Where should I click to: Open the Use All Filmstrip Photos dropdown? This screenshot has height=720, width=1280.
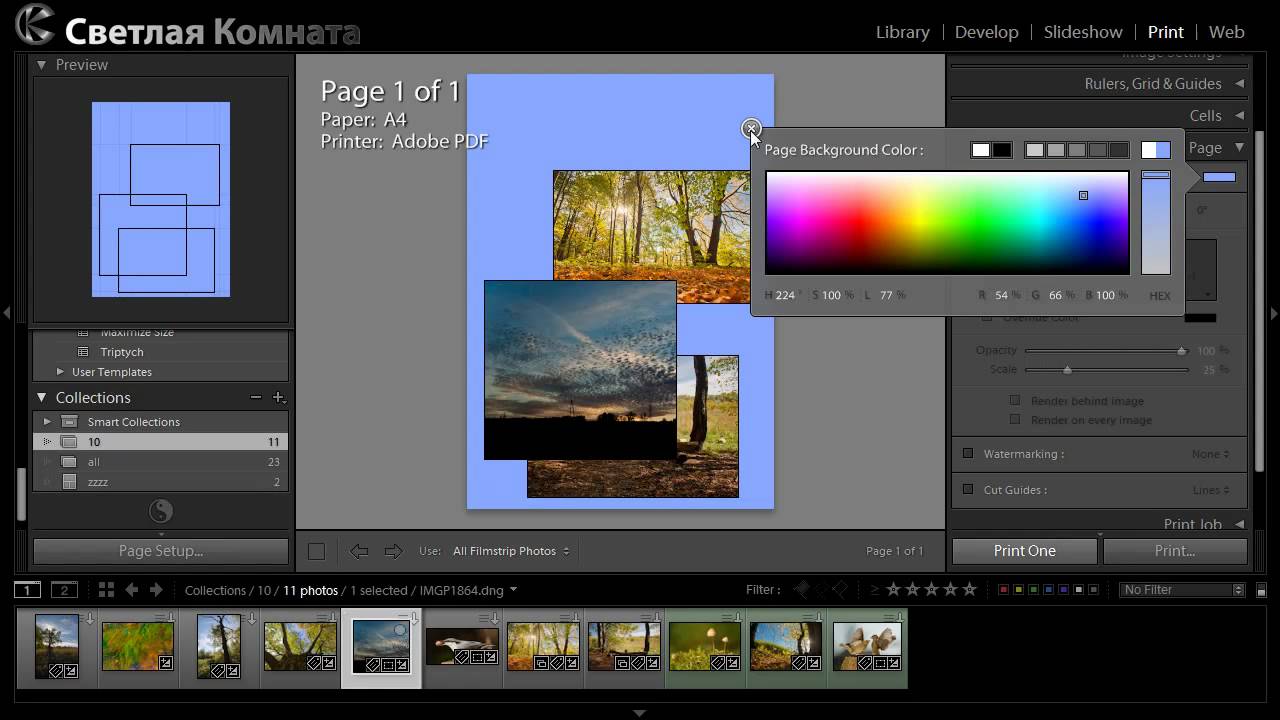coord(511,551)
